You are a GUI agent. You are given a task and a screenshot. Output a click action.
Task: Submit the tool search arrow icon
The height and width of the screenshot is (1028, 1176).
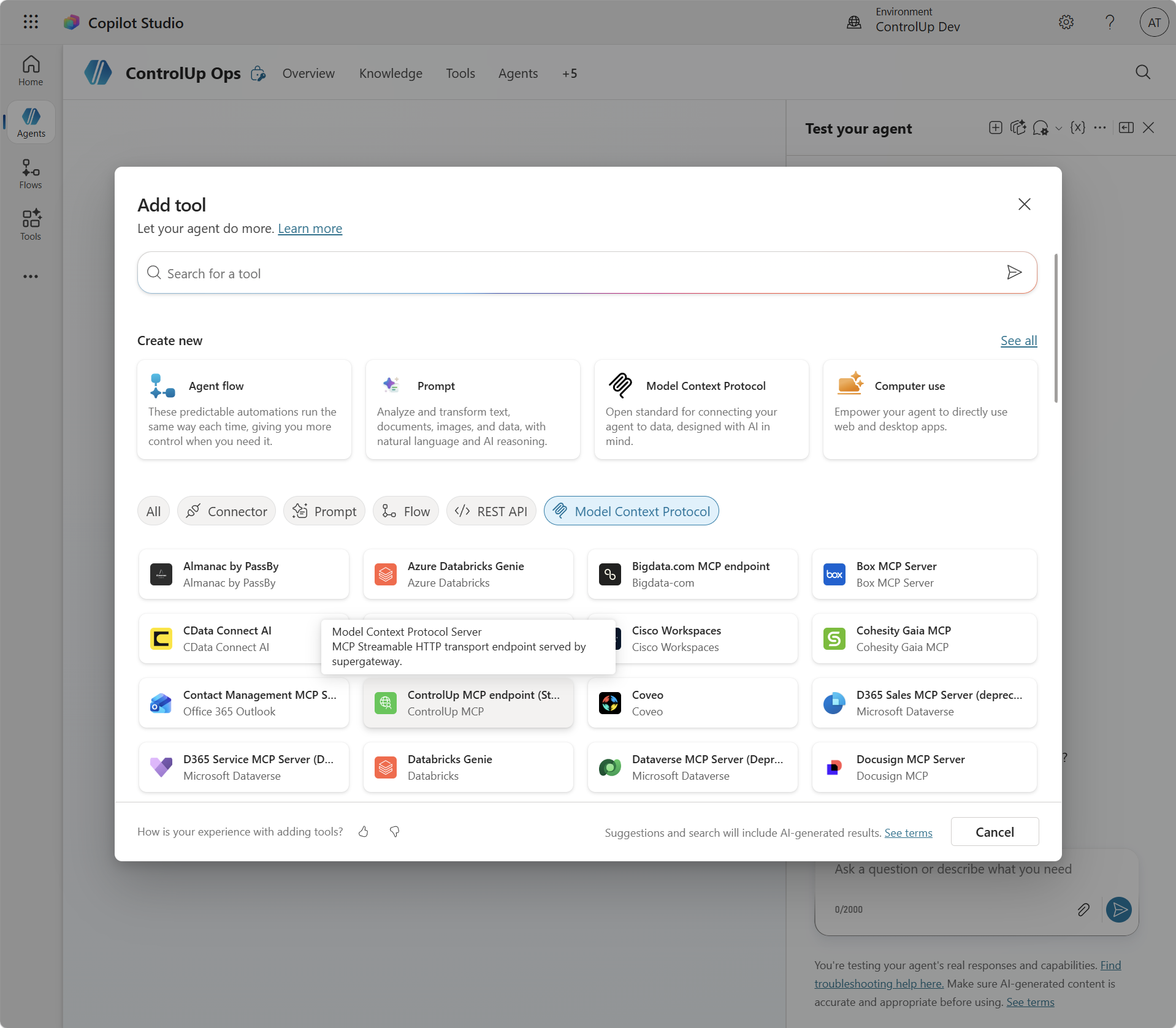click(1014, 273)
